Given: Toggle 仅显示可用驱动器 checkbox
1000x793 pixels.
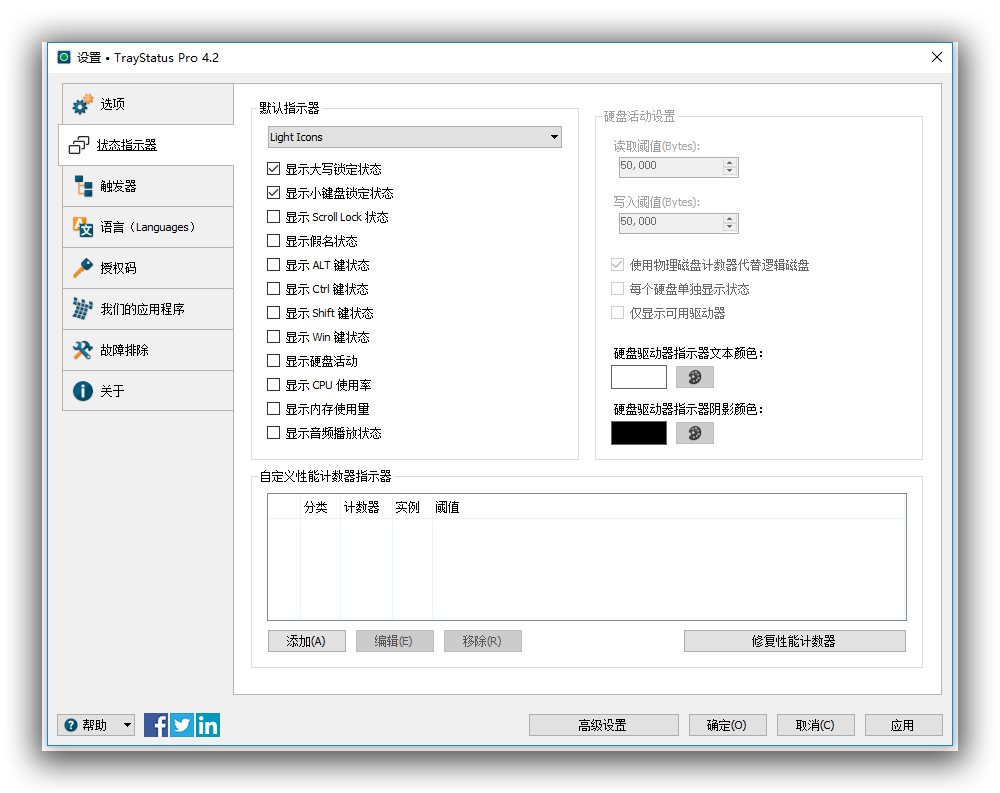Looking at the screenshot, I should (617, 313).
